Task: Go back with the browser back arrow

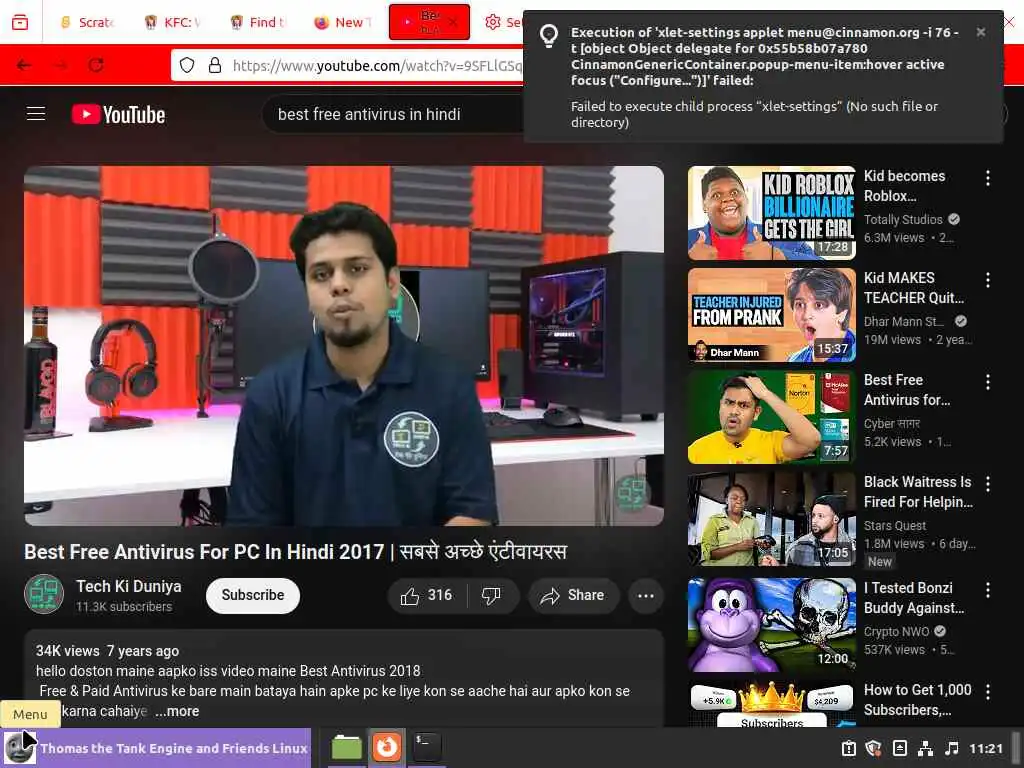Action: point(24,65)
